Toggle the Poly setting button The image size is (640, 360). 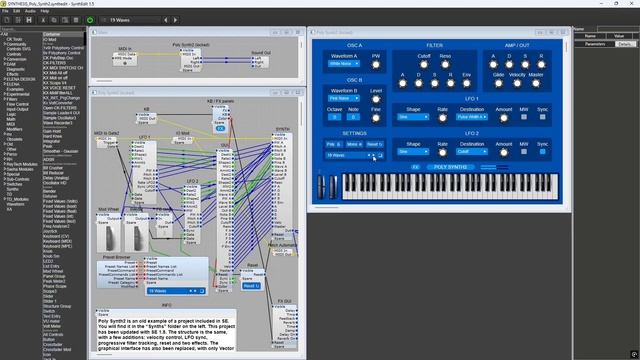click(333, 144)
